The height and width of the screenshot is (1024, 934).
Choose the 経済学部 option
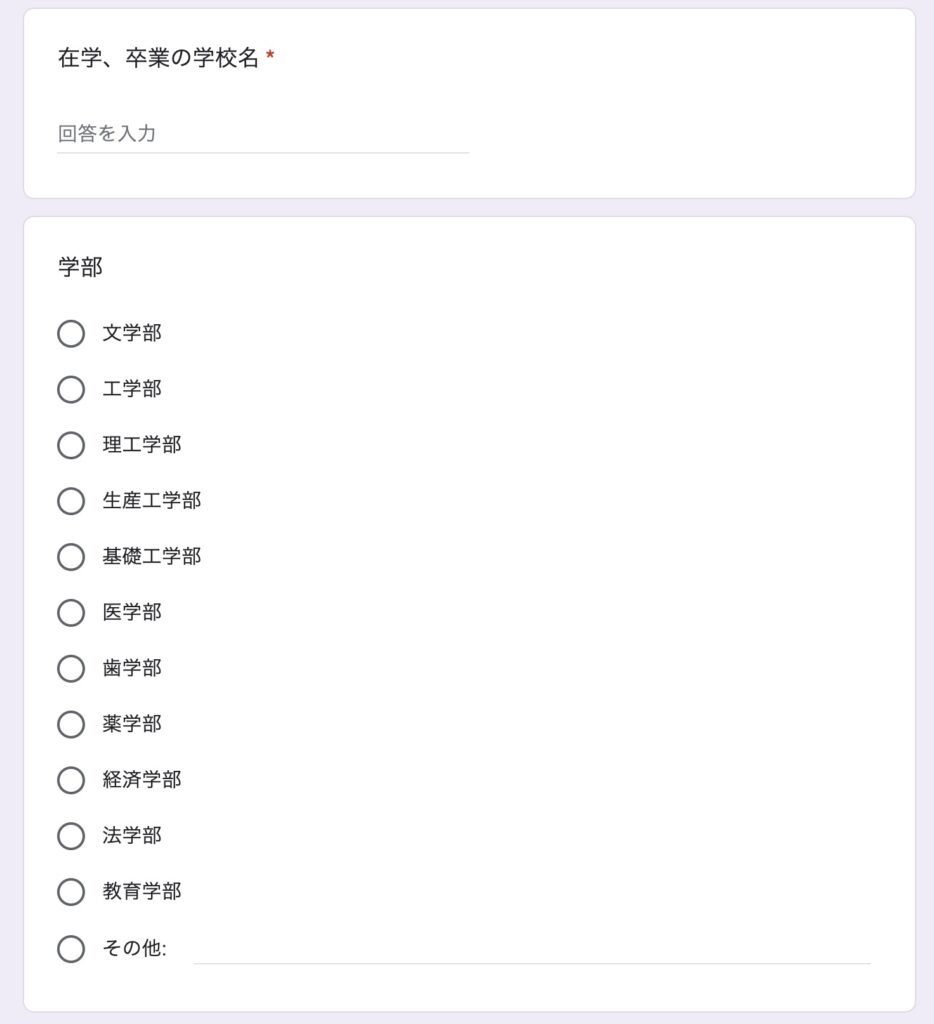(x=71, y=780)
